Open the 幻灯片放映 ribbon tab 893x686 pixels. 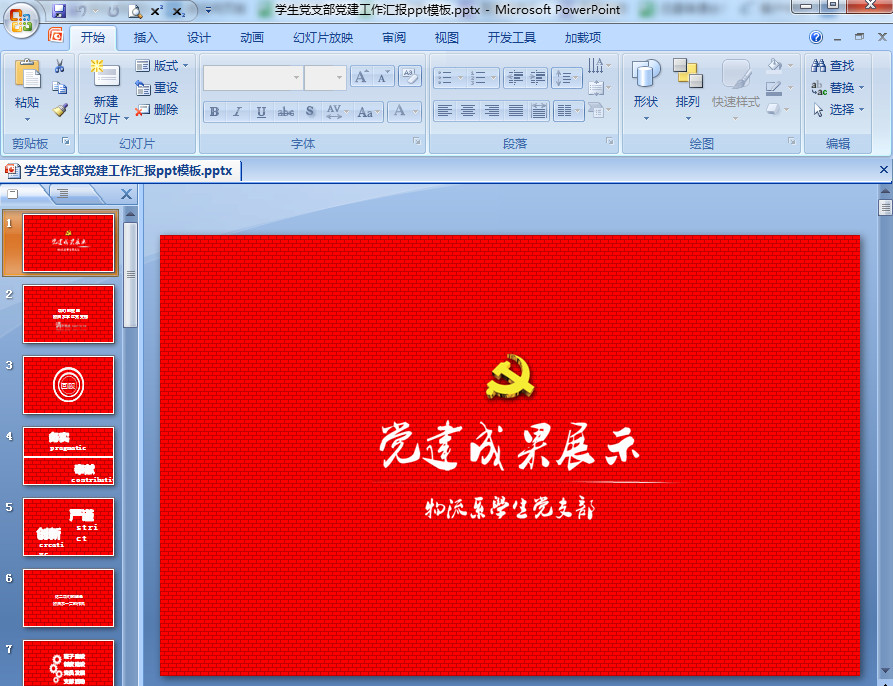pos(323,38)
